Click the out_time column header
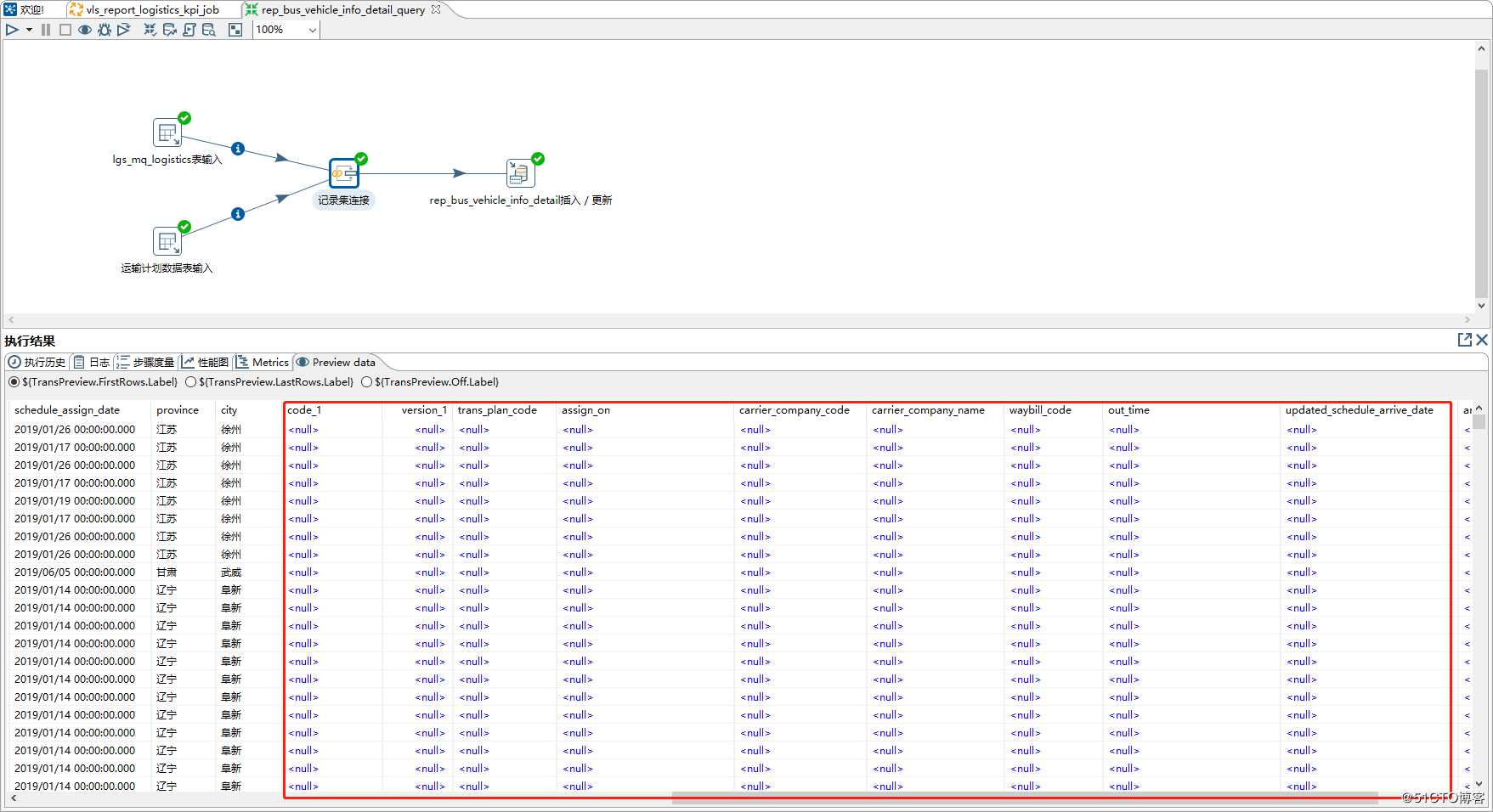Screen dimensions: 1493x812 tap(1192, 410)
